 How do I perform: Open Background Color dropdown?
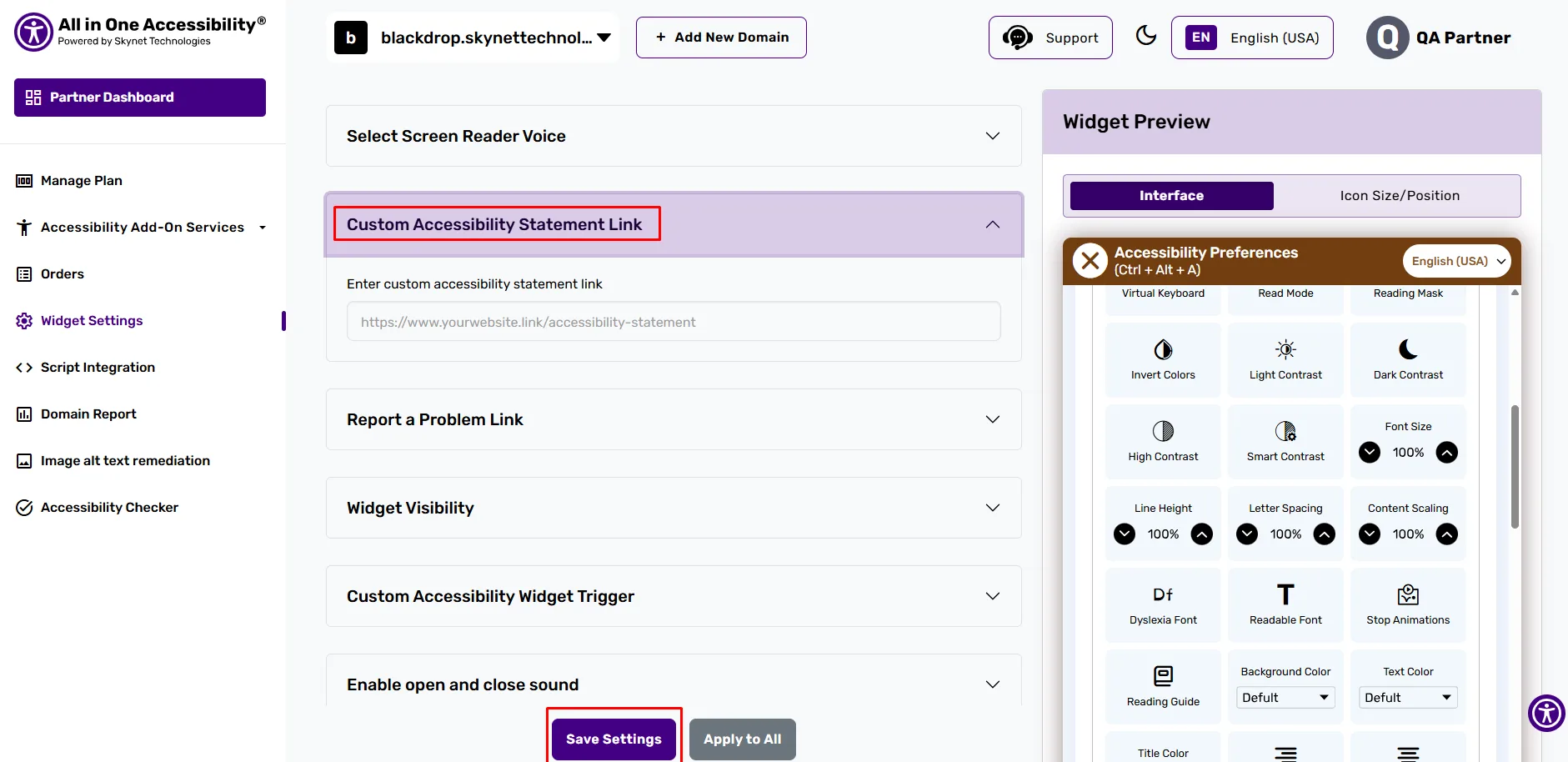[1285, 697]
